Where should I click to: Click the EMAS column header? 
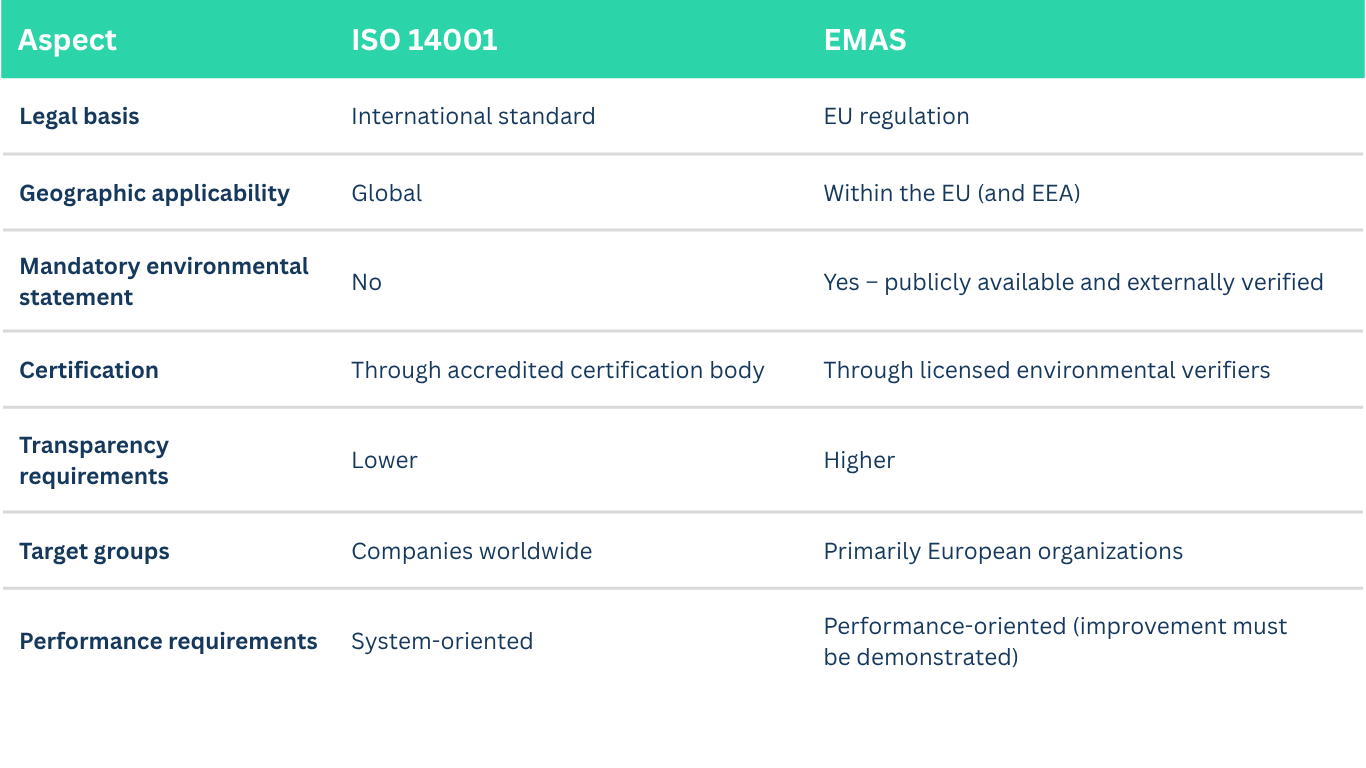(x=865, y=40)
